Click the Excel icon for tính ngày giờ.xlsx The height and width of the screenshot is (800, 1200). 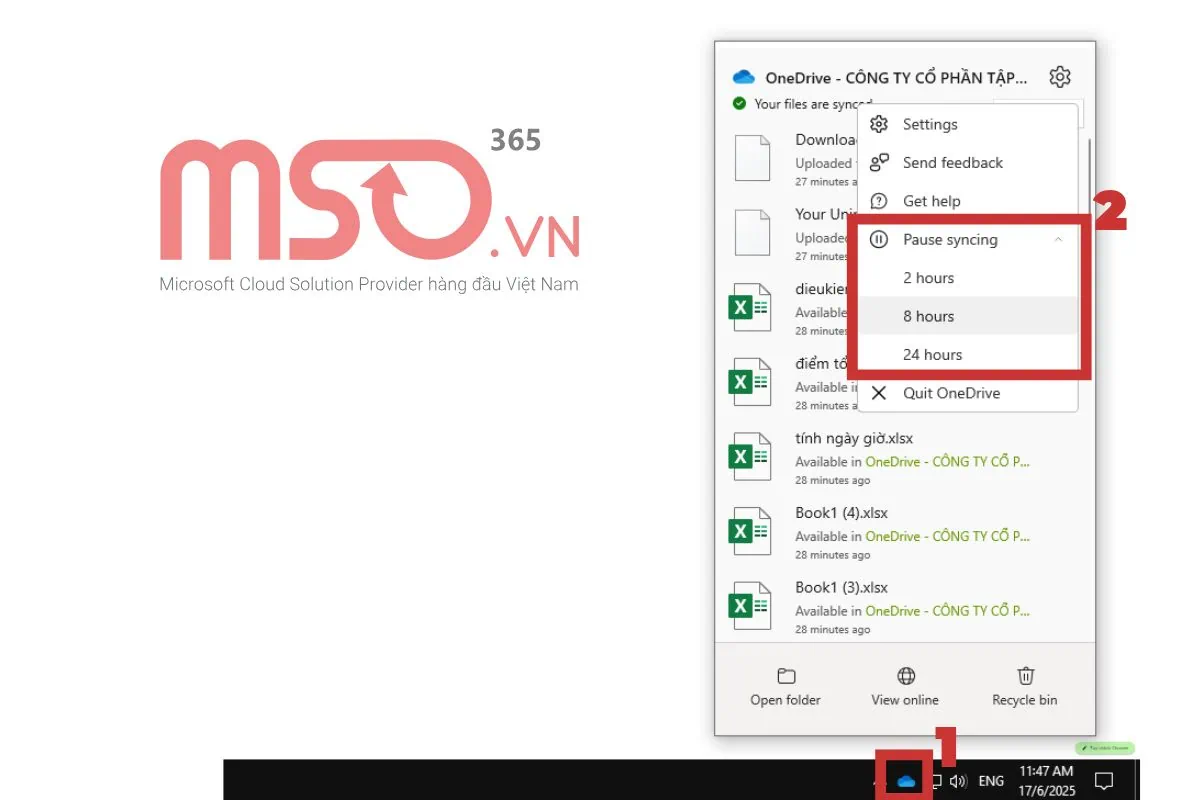pos(750,457)
